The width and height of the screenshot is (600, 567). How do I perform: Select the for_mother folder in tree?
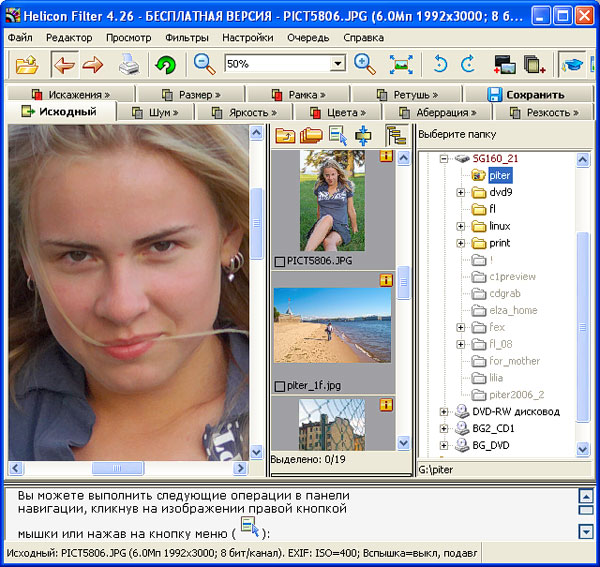point(514,361)
